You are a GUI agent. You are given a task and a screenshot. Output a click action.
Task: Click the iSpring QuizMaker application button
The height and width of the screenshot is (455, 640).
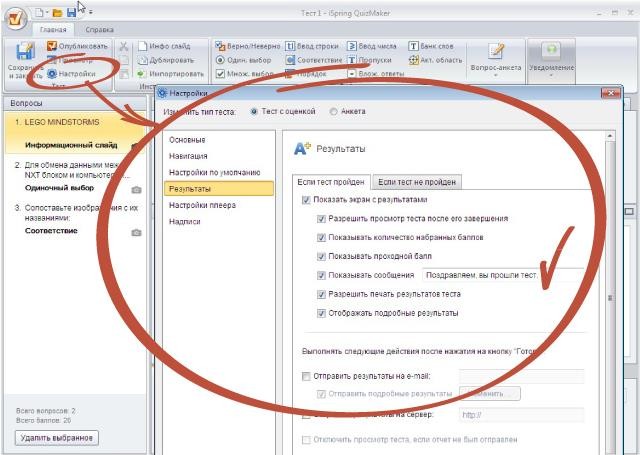pos(16,19)
